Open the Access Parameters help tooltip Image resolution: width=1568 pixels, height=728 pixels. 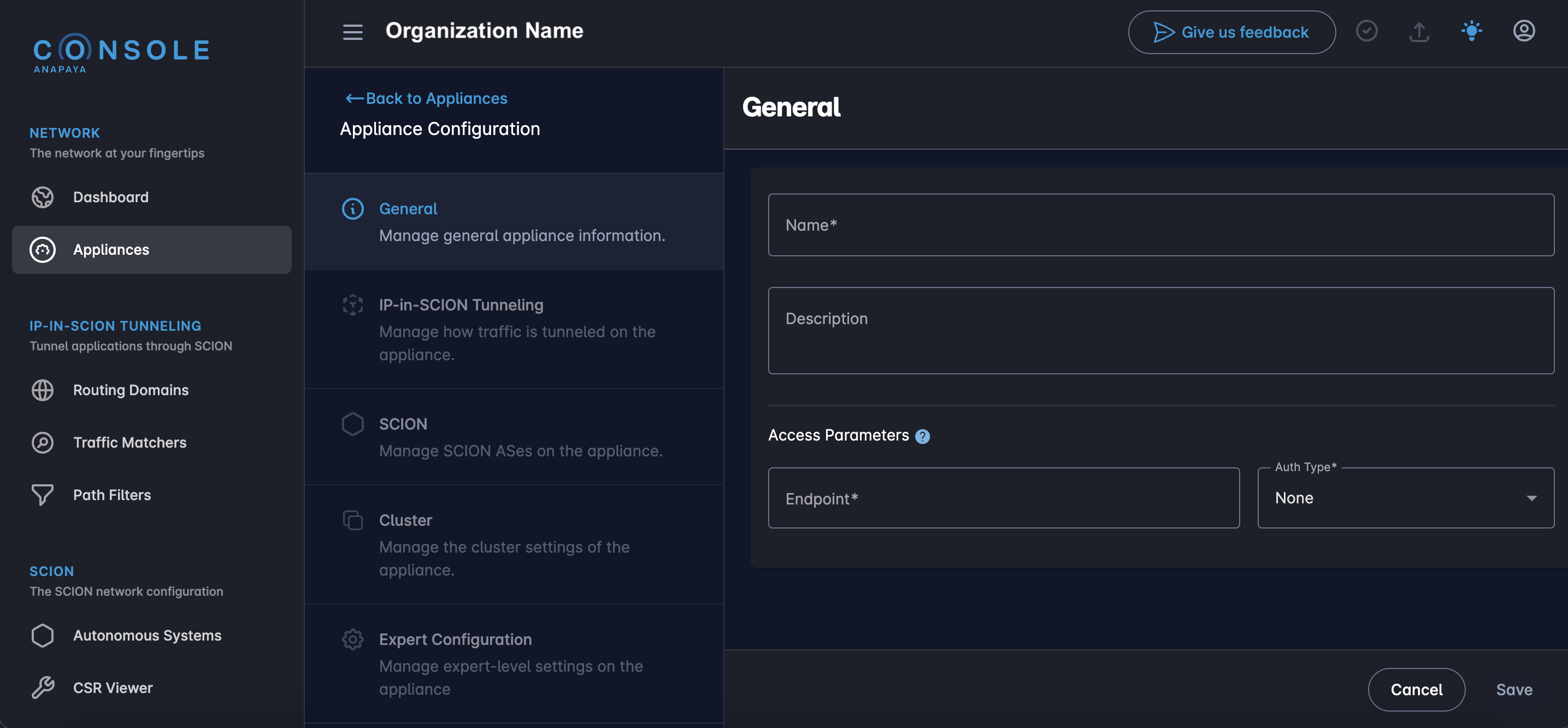click(x=922, y=435)
